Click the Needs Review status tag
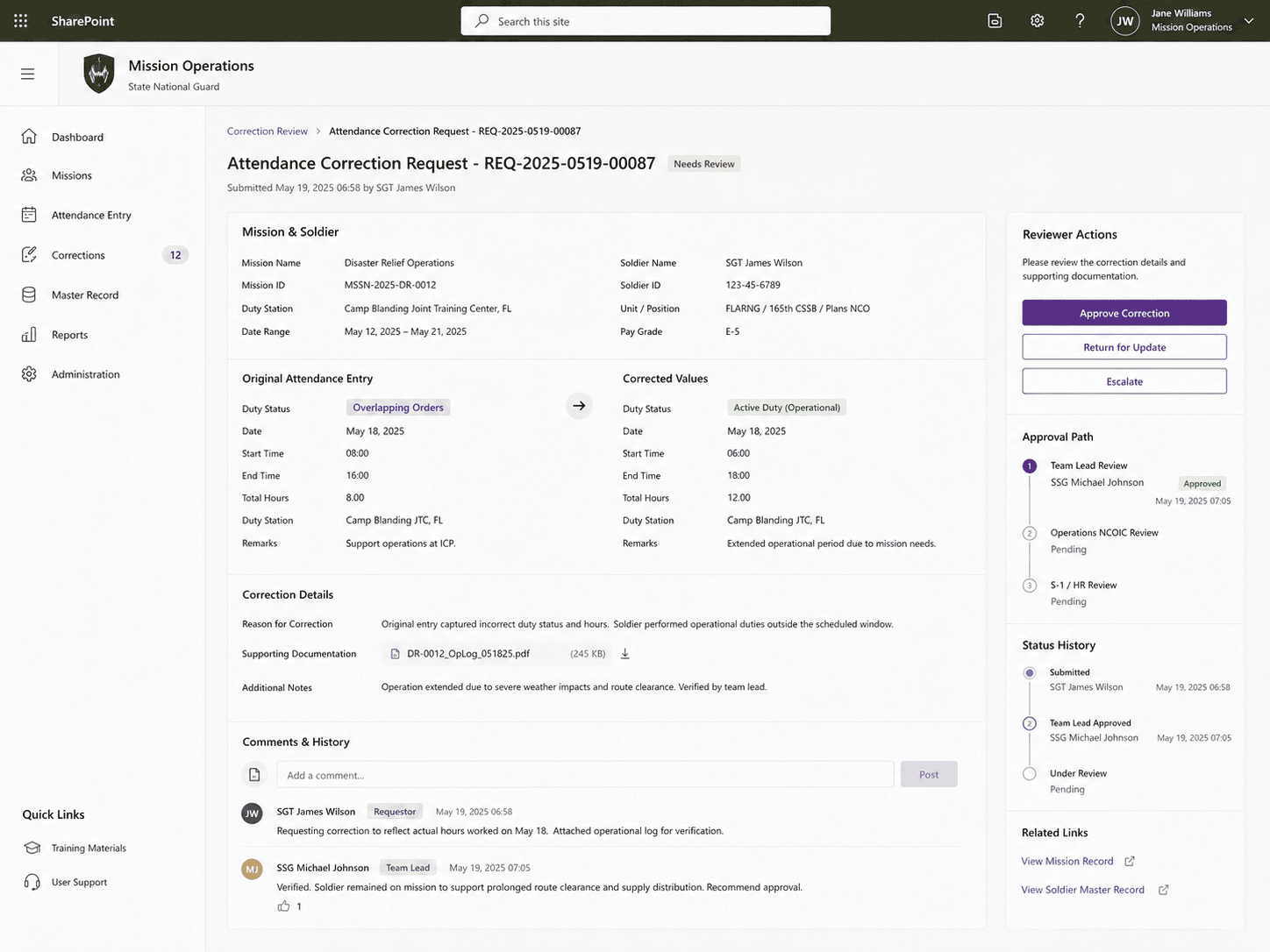The height and width of the screenshot is (952, 1270). (704, 164)
